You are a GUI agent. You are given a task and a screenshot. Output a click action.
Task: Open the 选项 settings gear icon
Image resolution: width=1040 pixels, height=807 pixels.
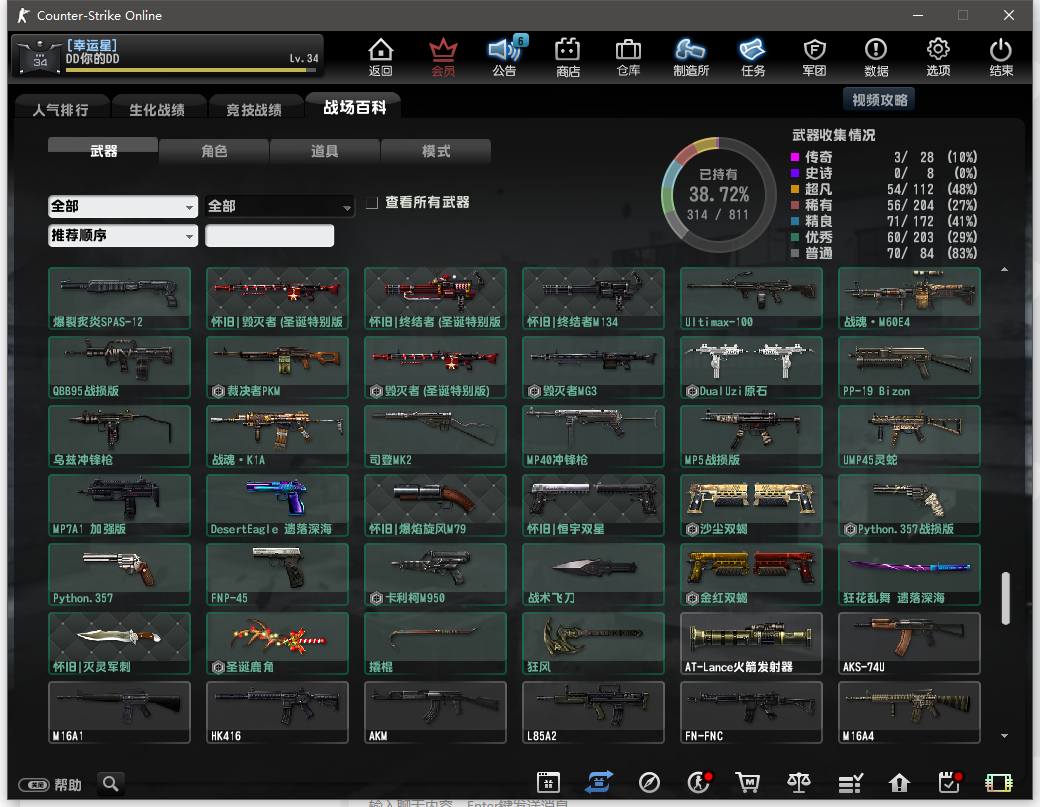(938, 57)
